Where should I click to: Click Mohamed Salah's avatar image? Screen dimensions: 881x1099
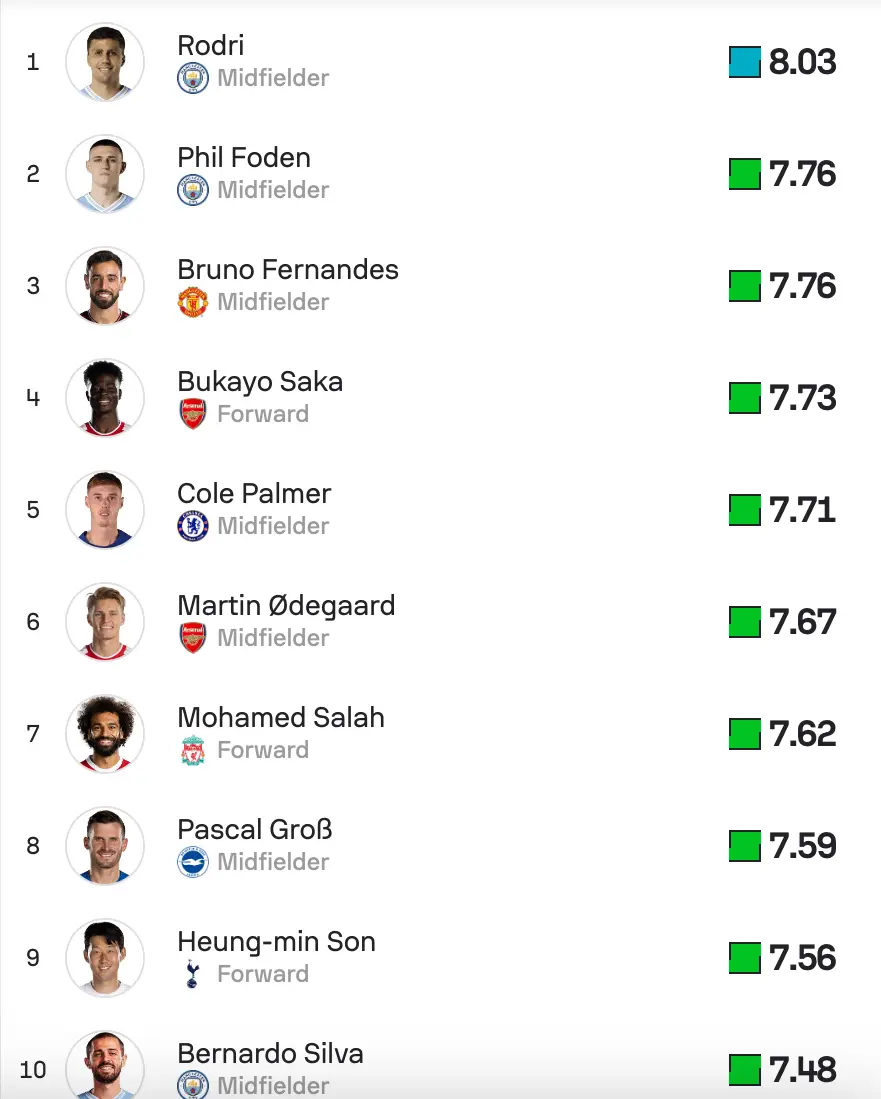coord(105,734)
